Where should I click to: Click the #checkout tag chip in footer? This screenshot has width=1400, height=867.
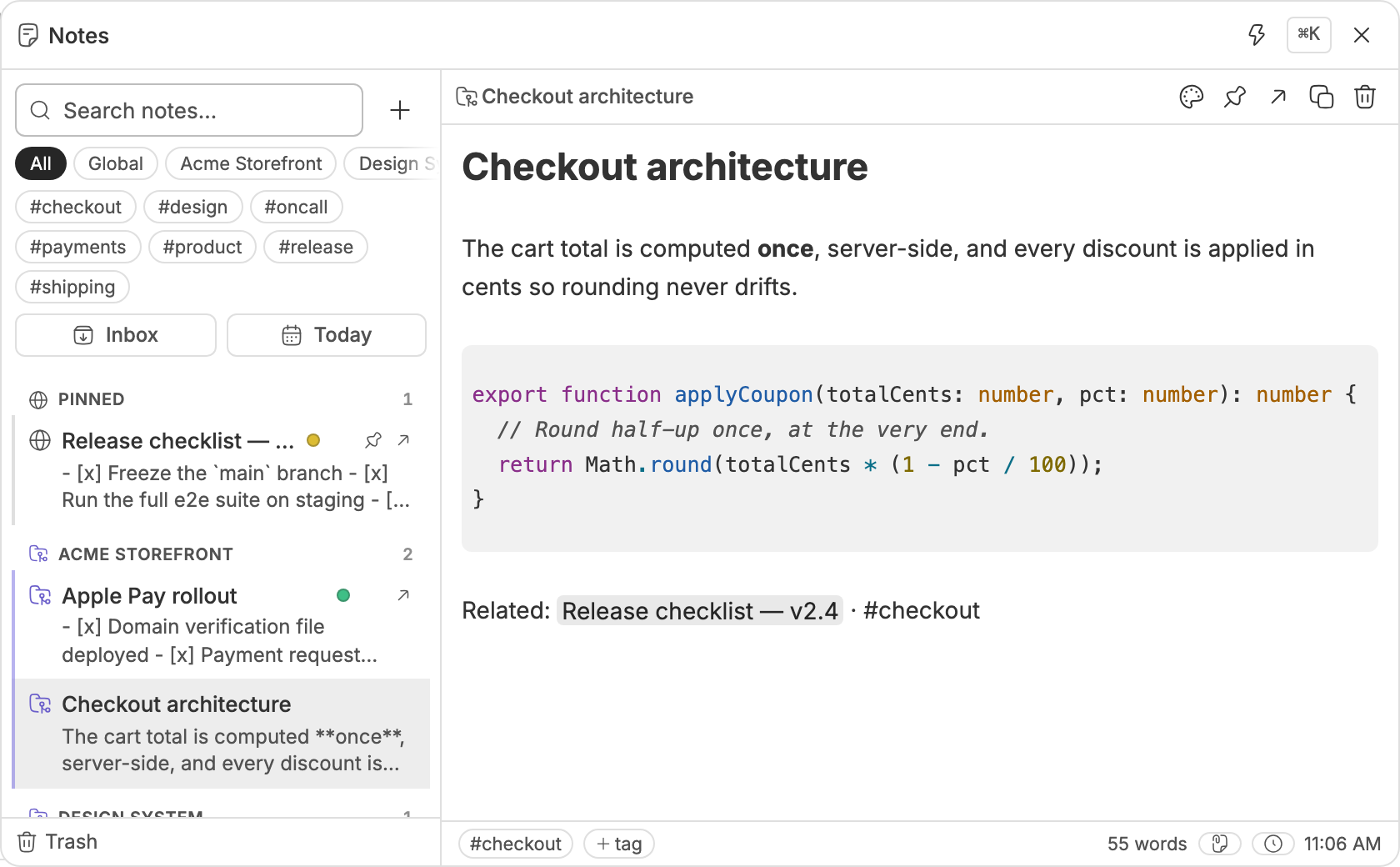click(516, 844)
